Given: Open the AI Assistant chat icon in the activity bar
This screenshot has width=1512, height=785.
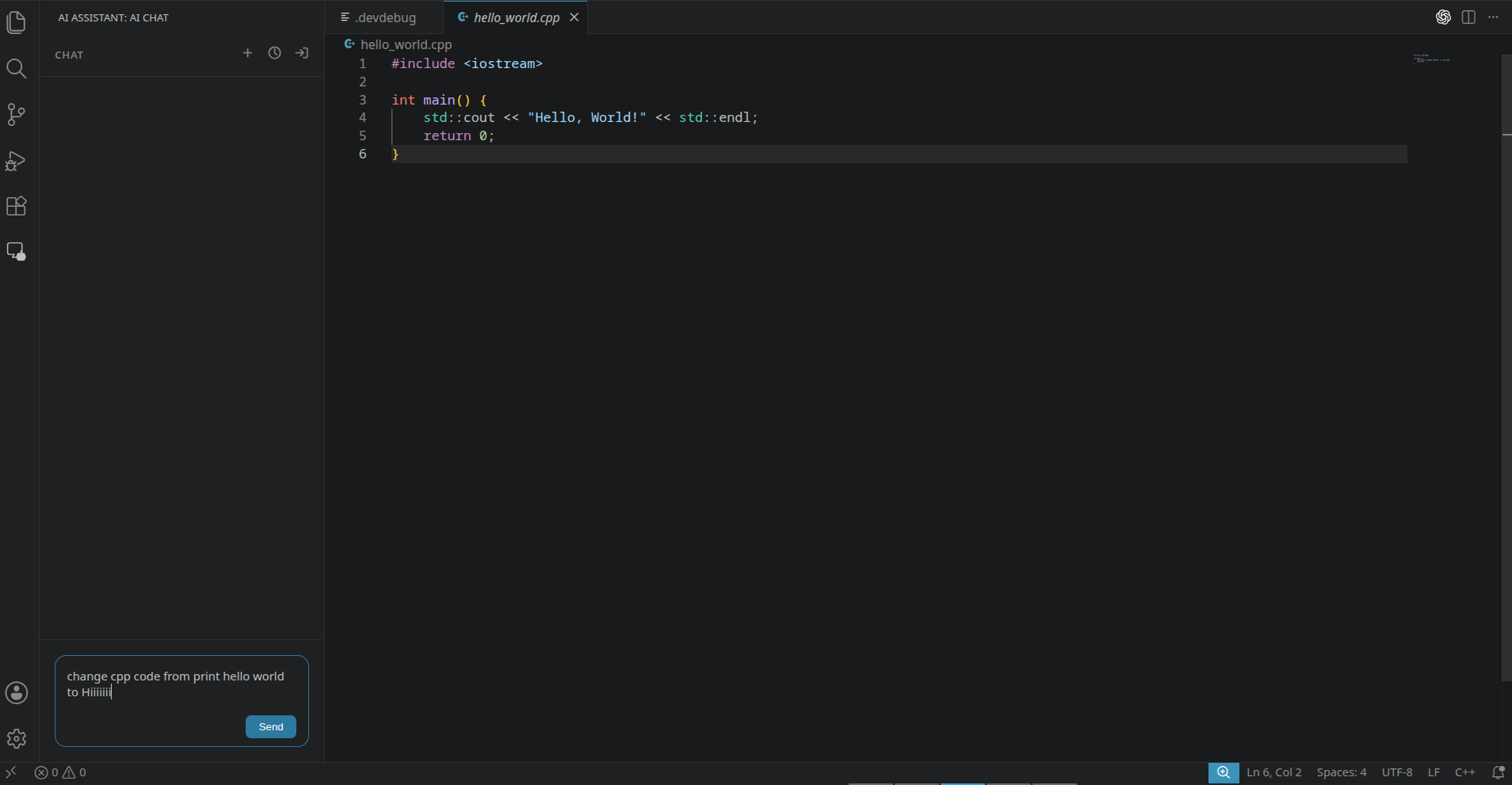Looking at the screenshot, I should [17, 252].
